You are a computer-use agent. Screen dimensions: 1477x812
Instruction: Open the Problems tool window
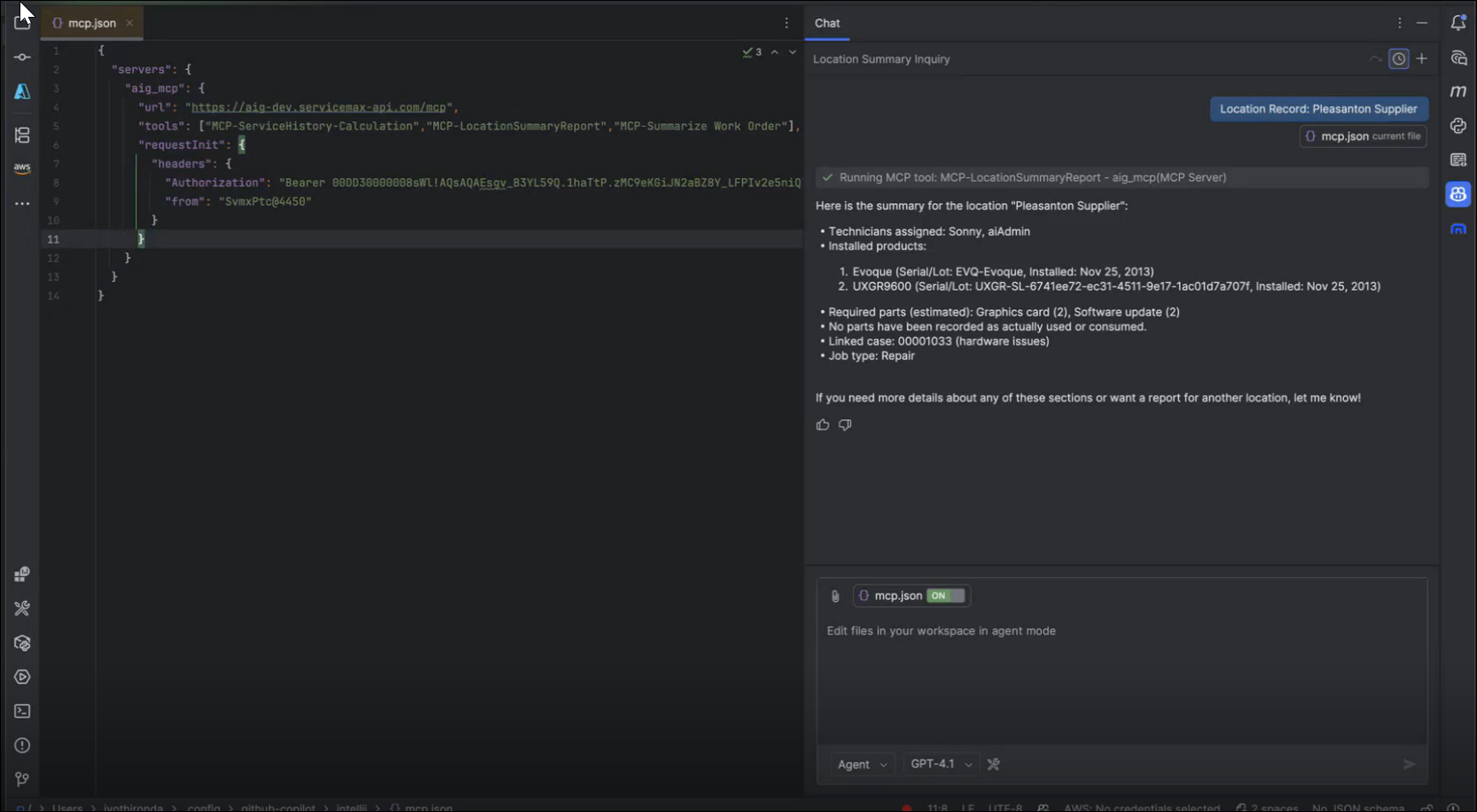tap(22, 746)
